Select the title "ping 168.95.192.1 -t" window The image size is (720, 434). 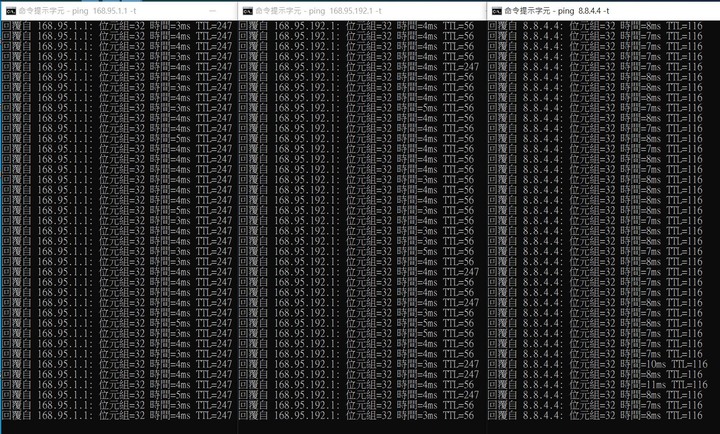pyautogui.click(x=319, y=11)
